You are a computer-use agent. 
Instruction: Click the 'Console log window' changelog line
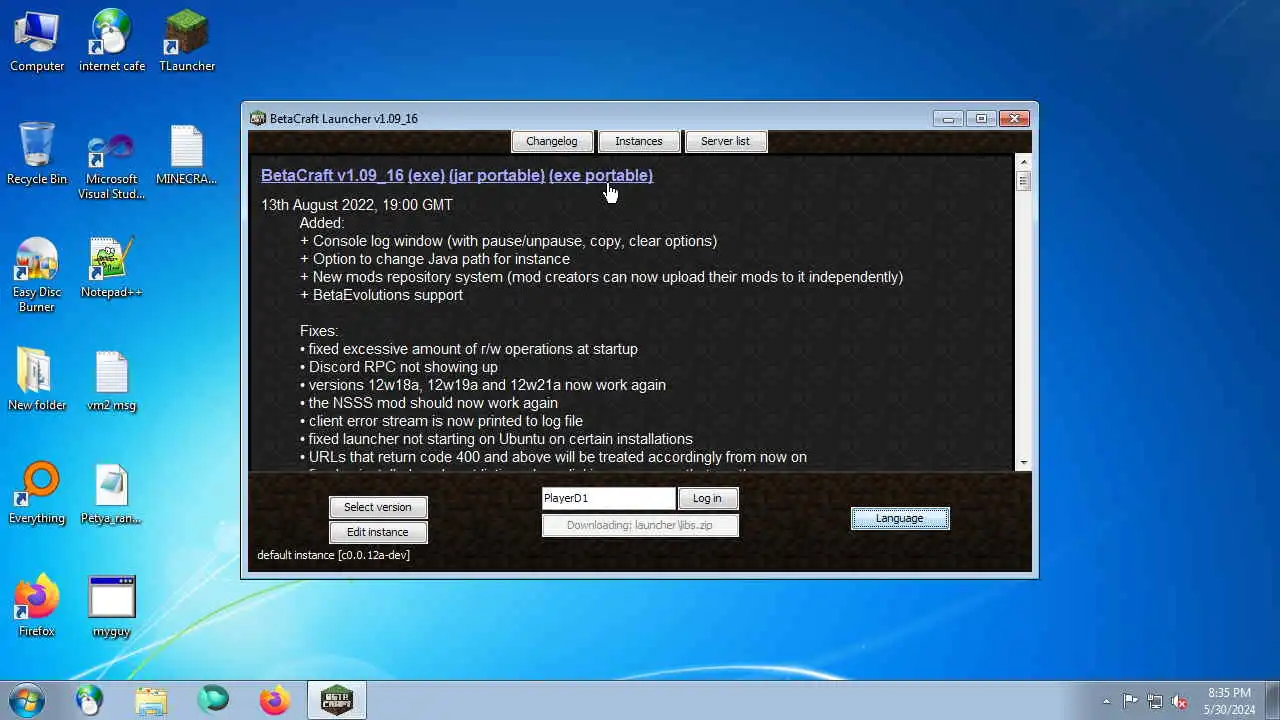tap(508, 241)
